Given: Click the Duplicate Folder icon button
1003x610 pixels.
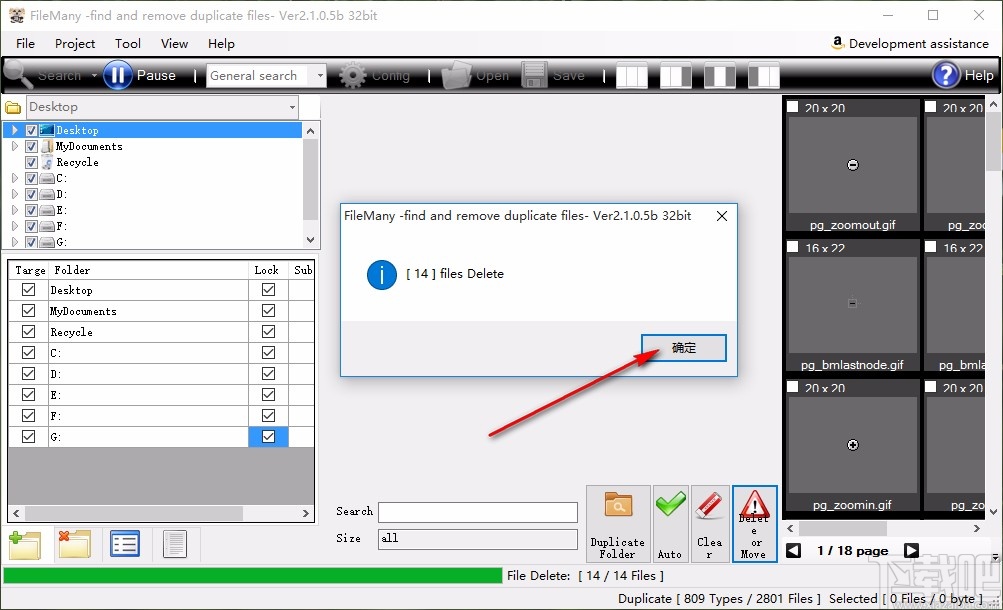Looking at the screenshot, I should click(618, 524).
